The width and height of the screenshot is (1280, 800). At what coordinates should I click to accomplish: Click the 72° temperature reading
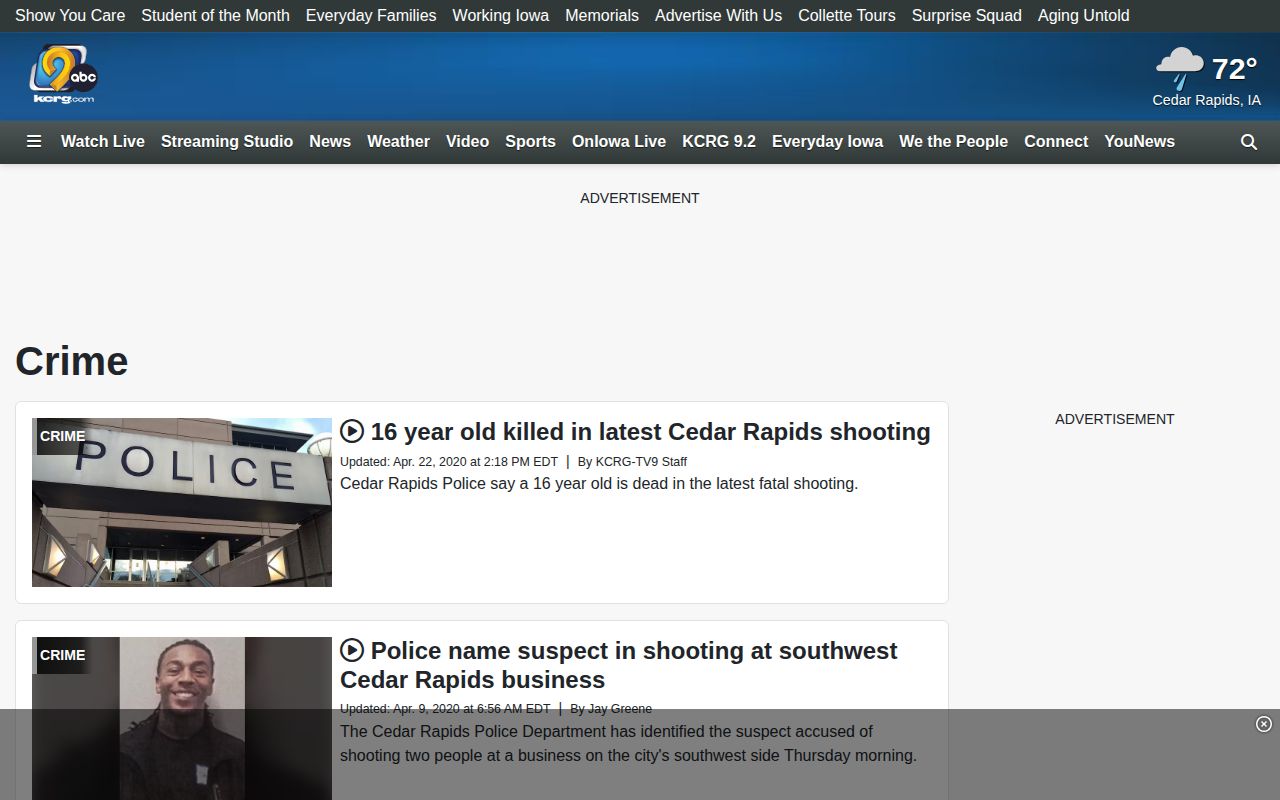click(1234, 69)
